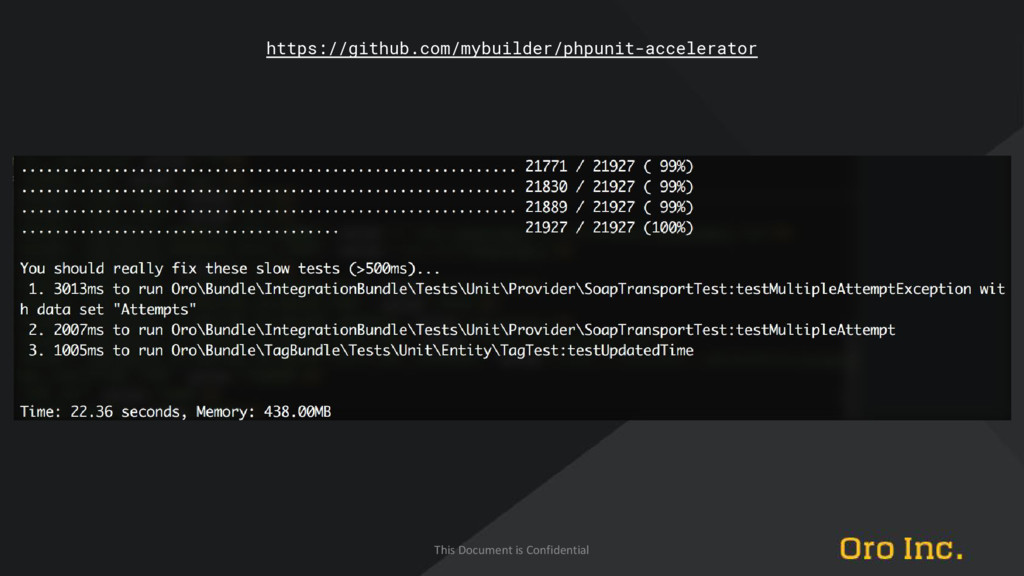Click the "This Document is Confidential" footer text
The width and height of the screenshot is (1024, 576).
(511, 550)
